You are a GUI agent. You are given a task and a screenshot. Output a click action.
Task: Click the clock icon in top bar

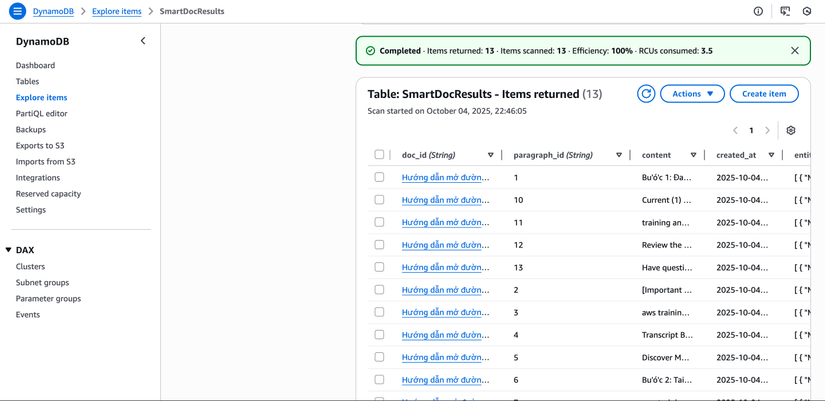(x=807, y=11)
